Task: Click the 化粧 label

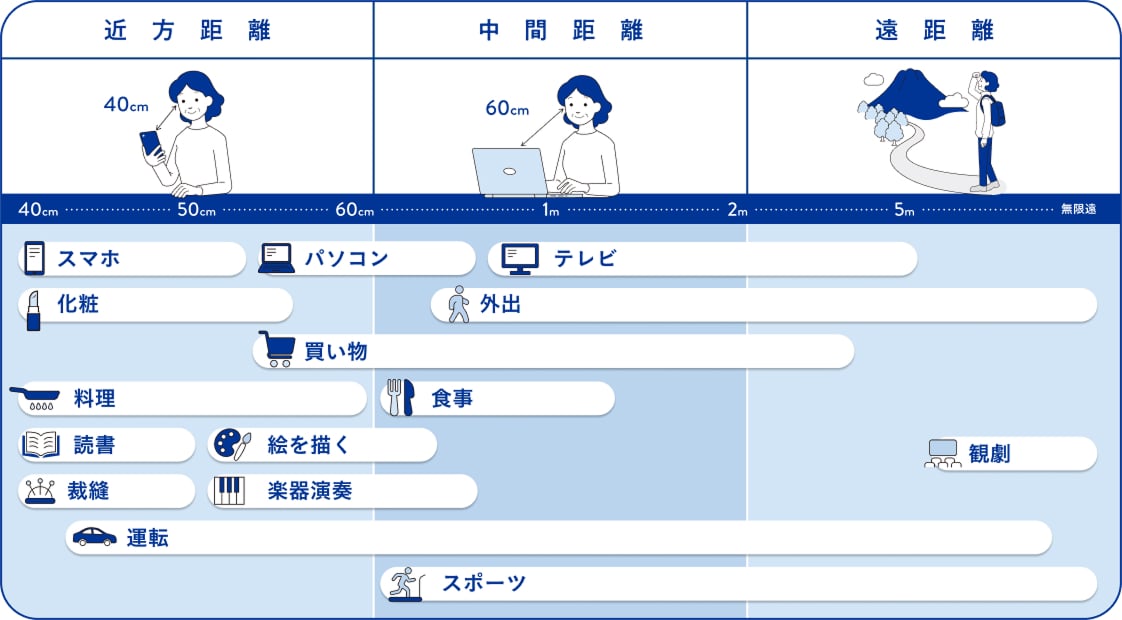Action: 78,304
